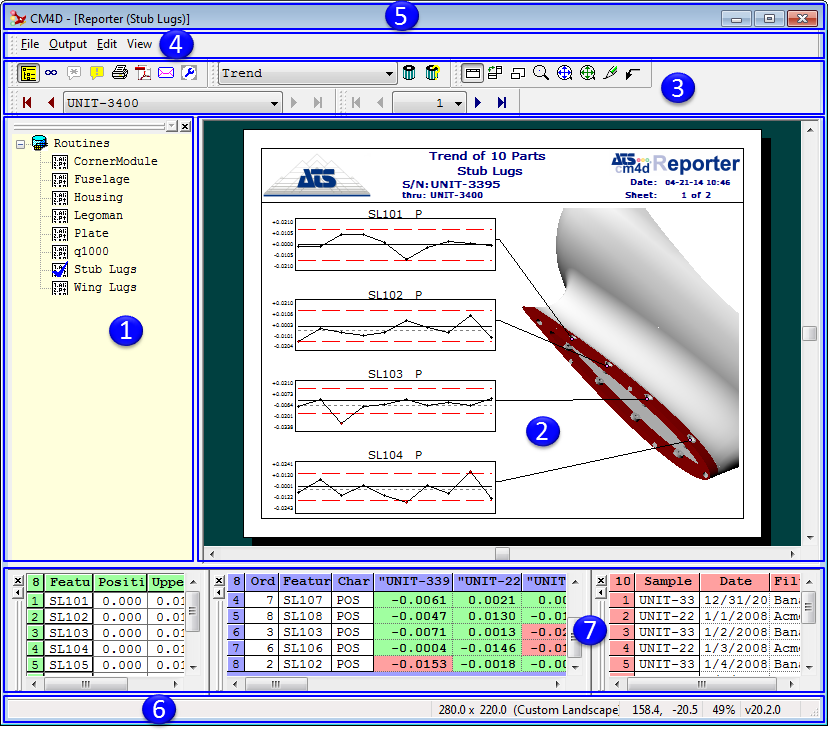The height and width of the screenshot is (730, 828).
Task: Select the Housing routine
Action: (98, 197)
